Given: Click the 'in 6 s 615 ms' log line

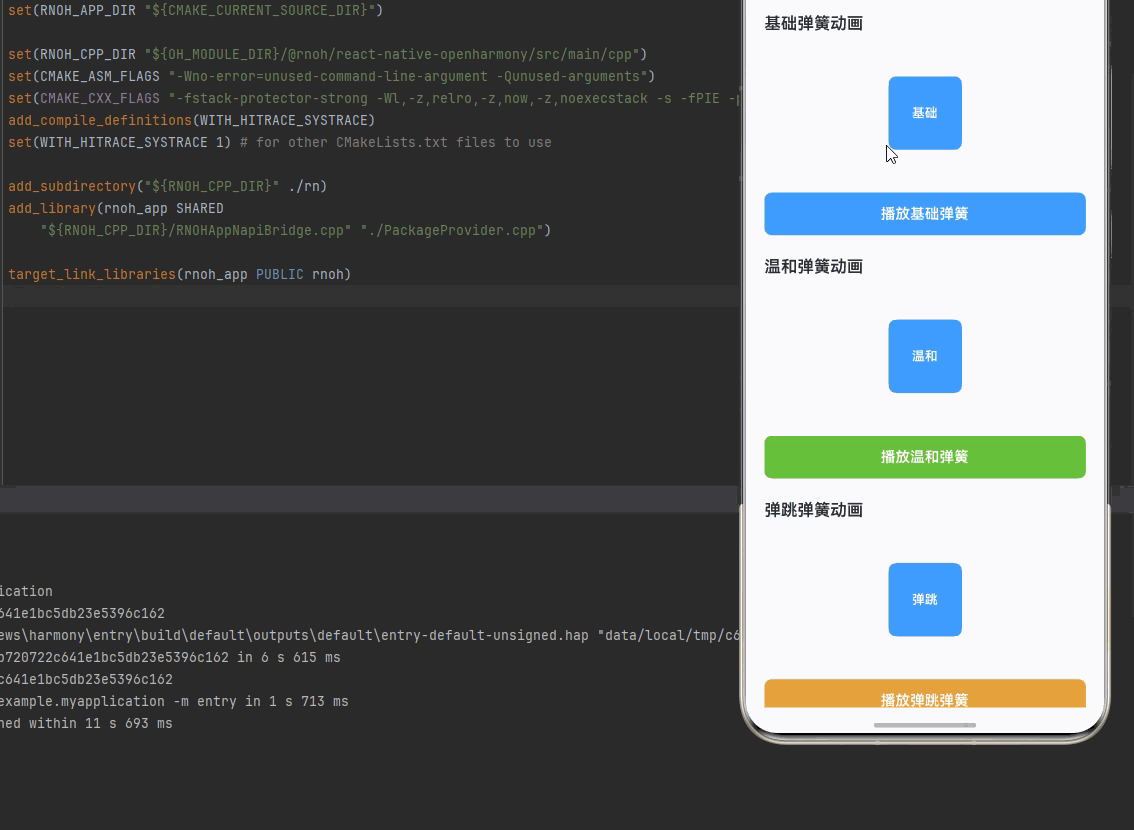Looking at the screenshot, I should pos(170,657).
